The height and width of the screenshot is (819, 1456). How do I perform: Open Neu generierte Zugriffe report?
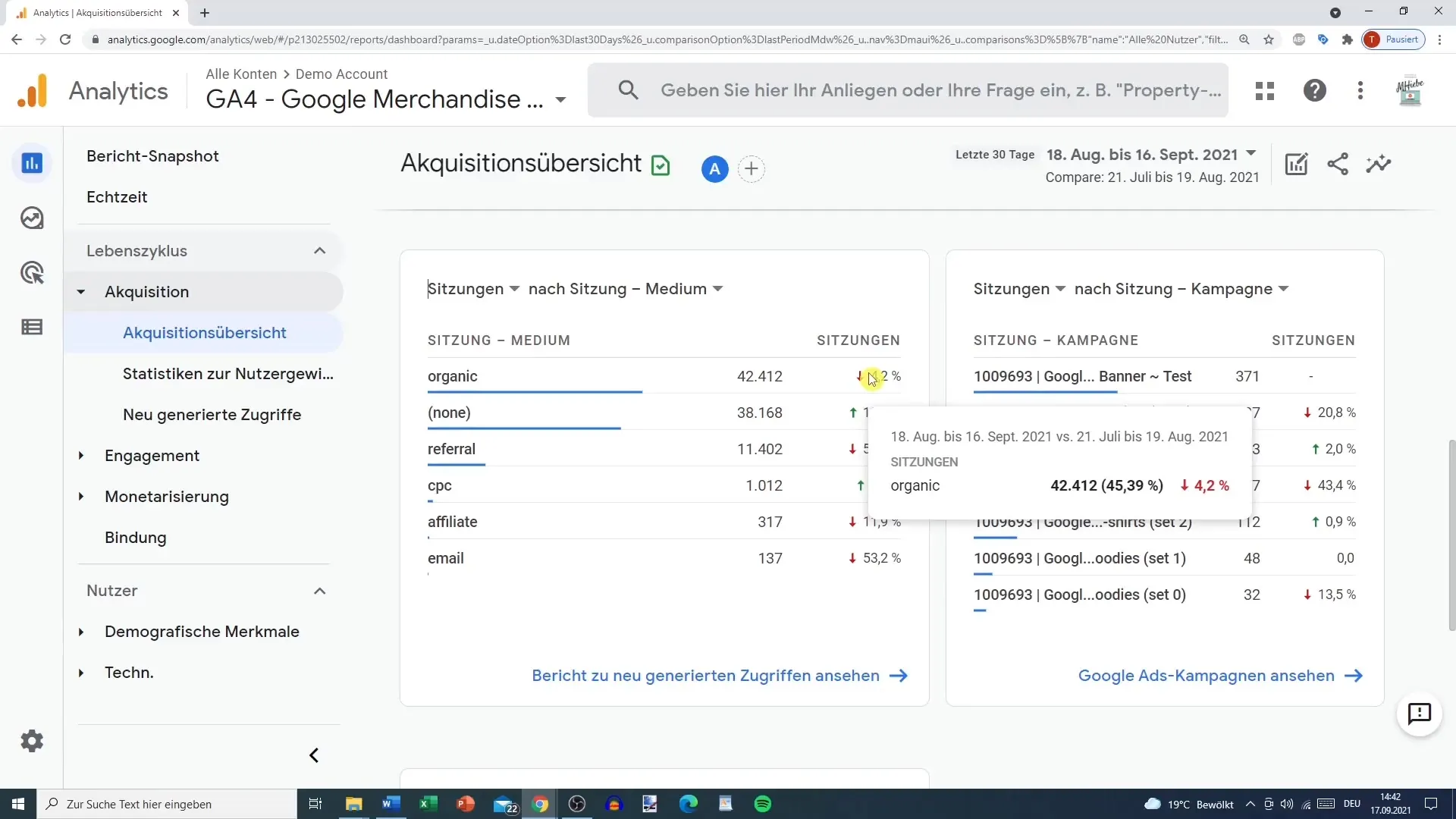coord(212,415)
